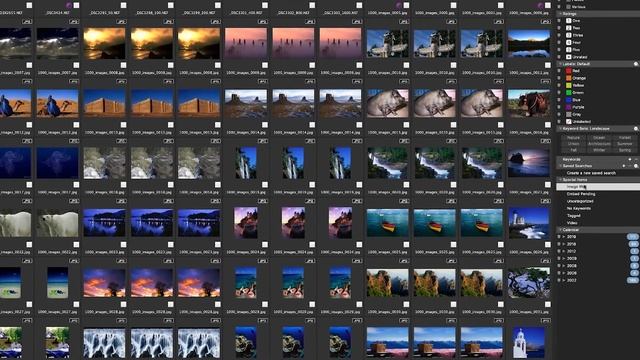Apply the Winter keyword button

click(599, 150)
